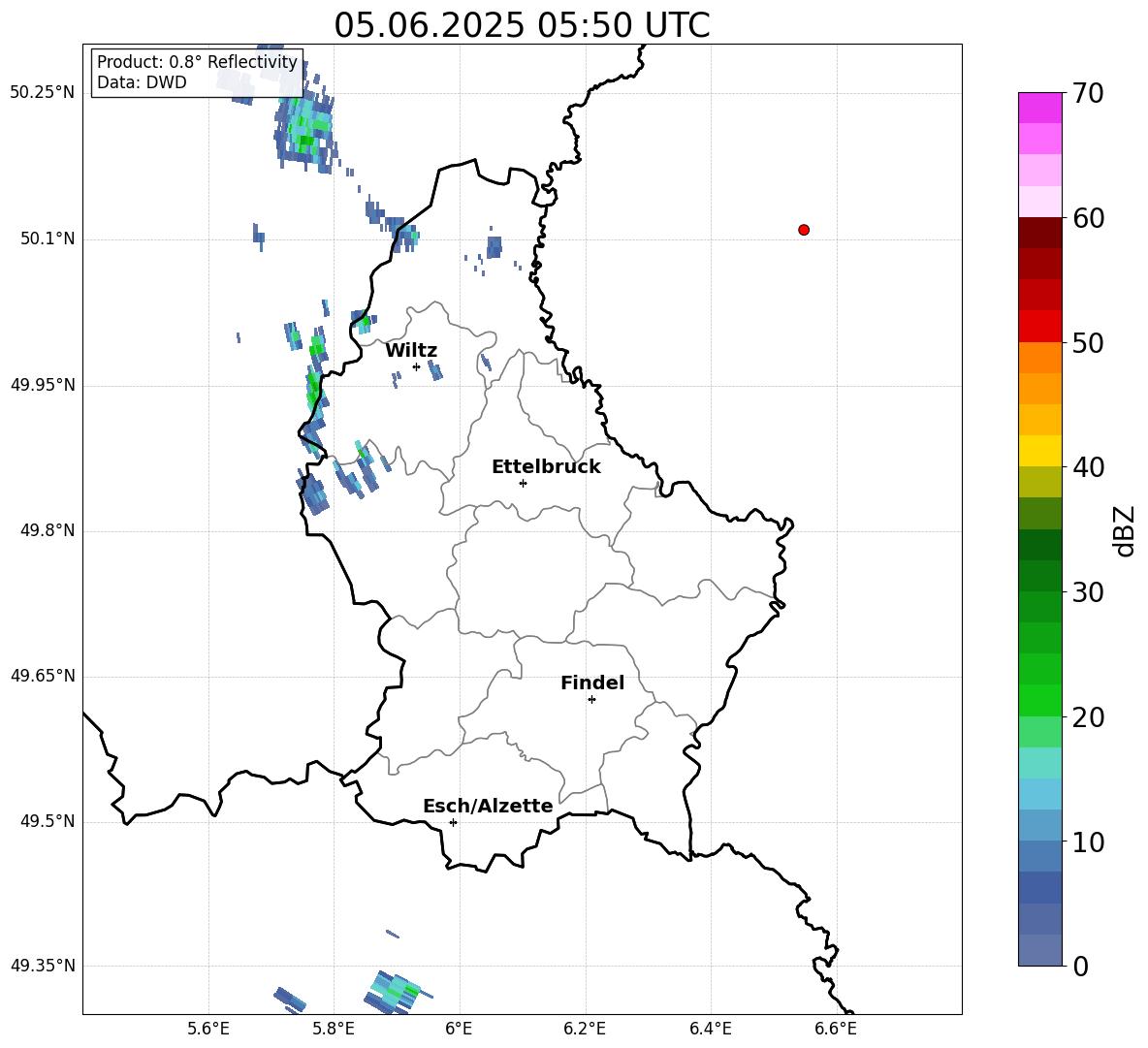Click the Esch/Alzette station cross marker
The width and height of the screenshot is (1148, 1048).
453,822
